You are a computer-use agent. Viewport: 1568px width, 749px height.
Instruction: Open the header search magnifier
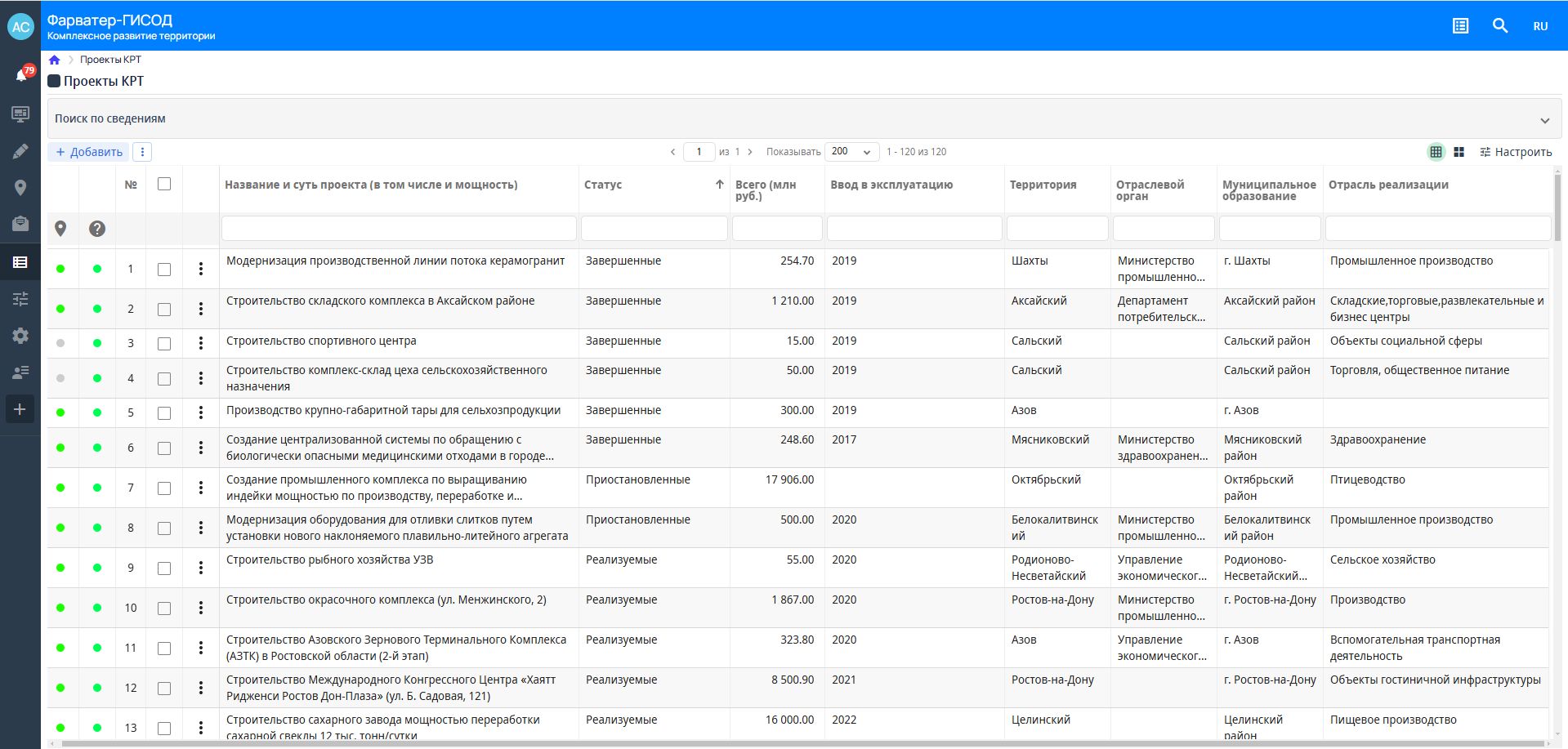click(1500, 26)
